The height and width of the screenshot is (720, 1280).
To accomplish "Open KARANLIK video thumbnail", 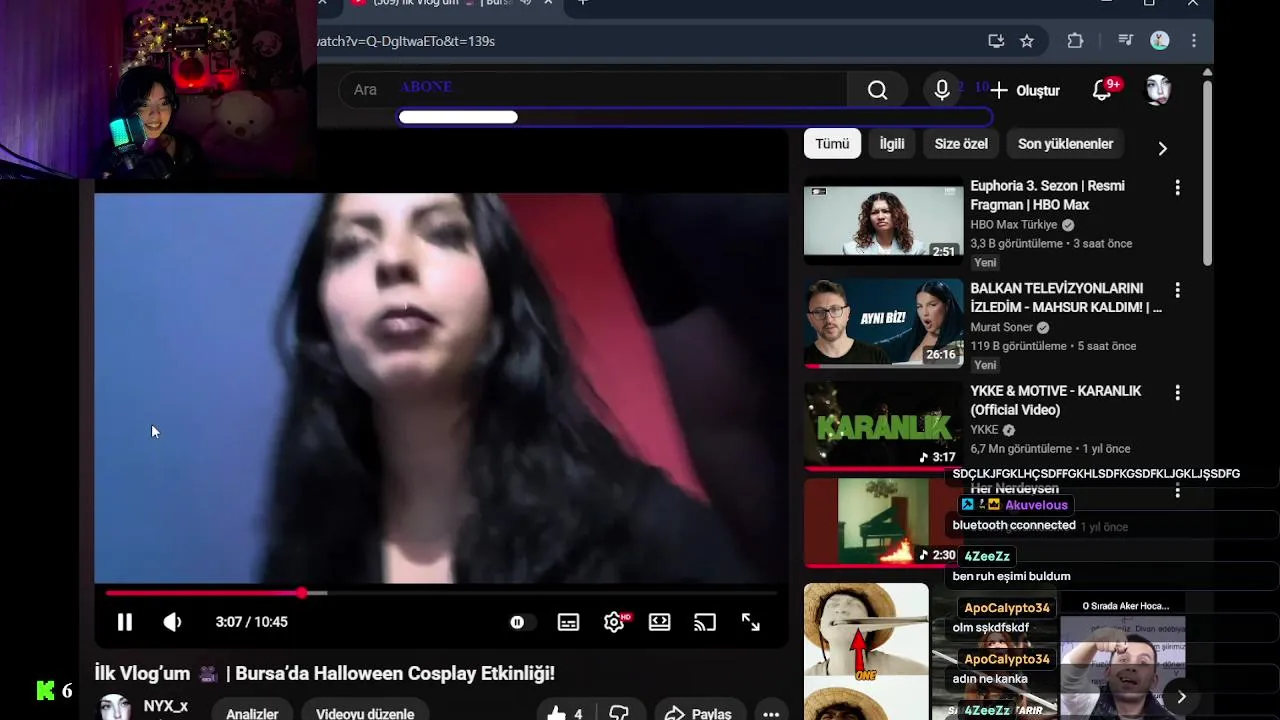I will 884,426.
